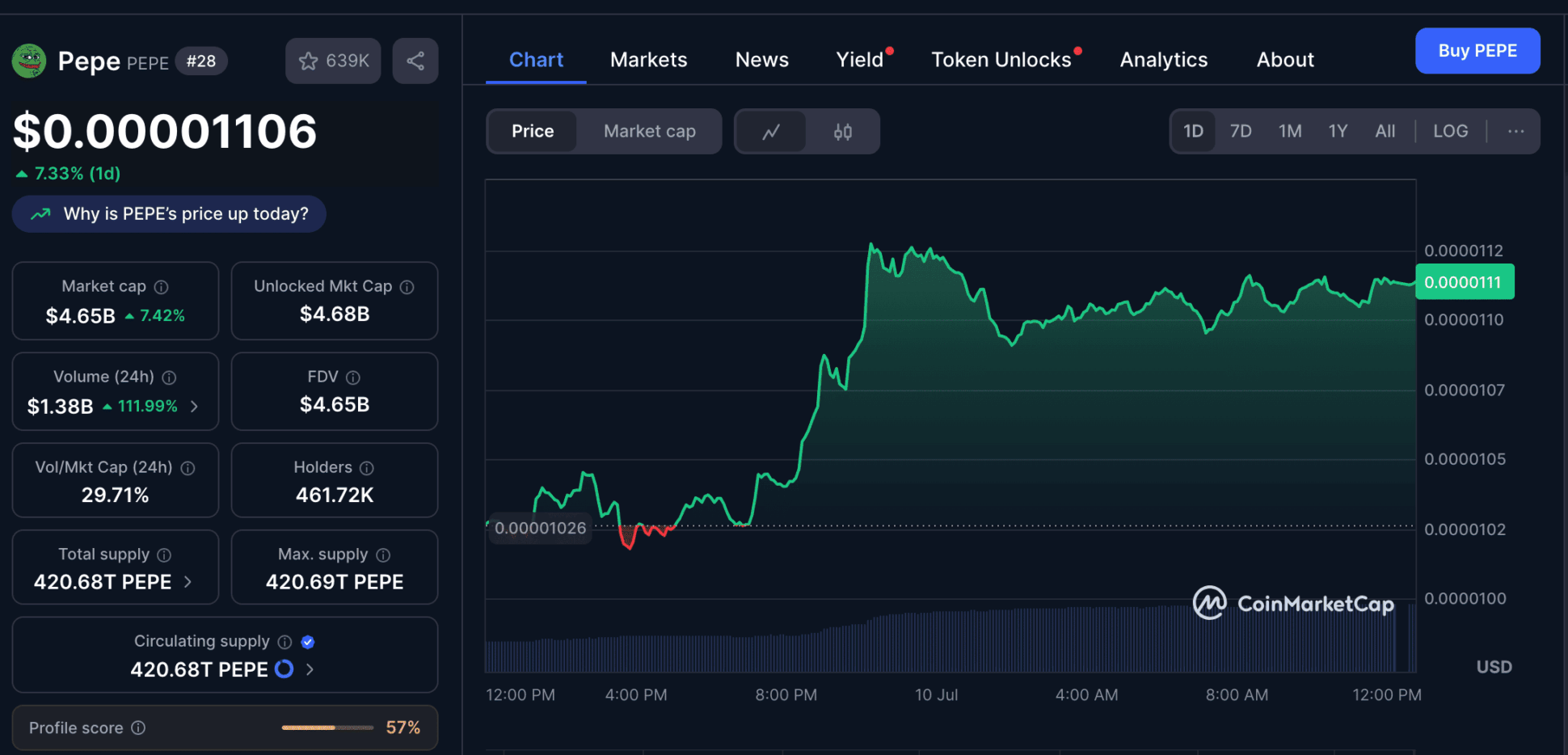
Task: Set chart range to 1D
Action: 1193,131
